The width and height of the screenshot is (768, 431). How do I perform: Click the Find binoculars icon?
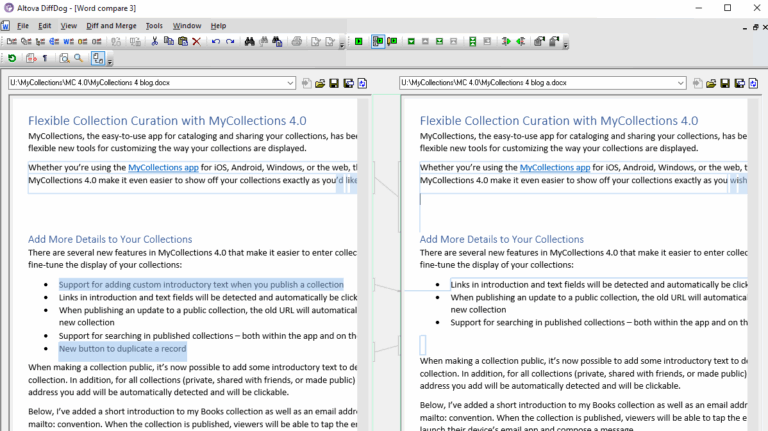coord(250,42)
